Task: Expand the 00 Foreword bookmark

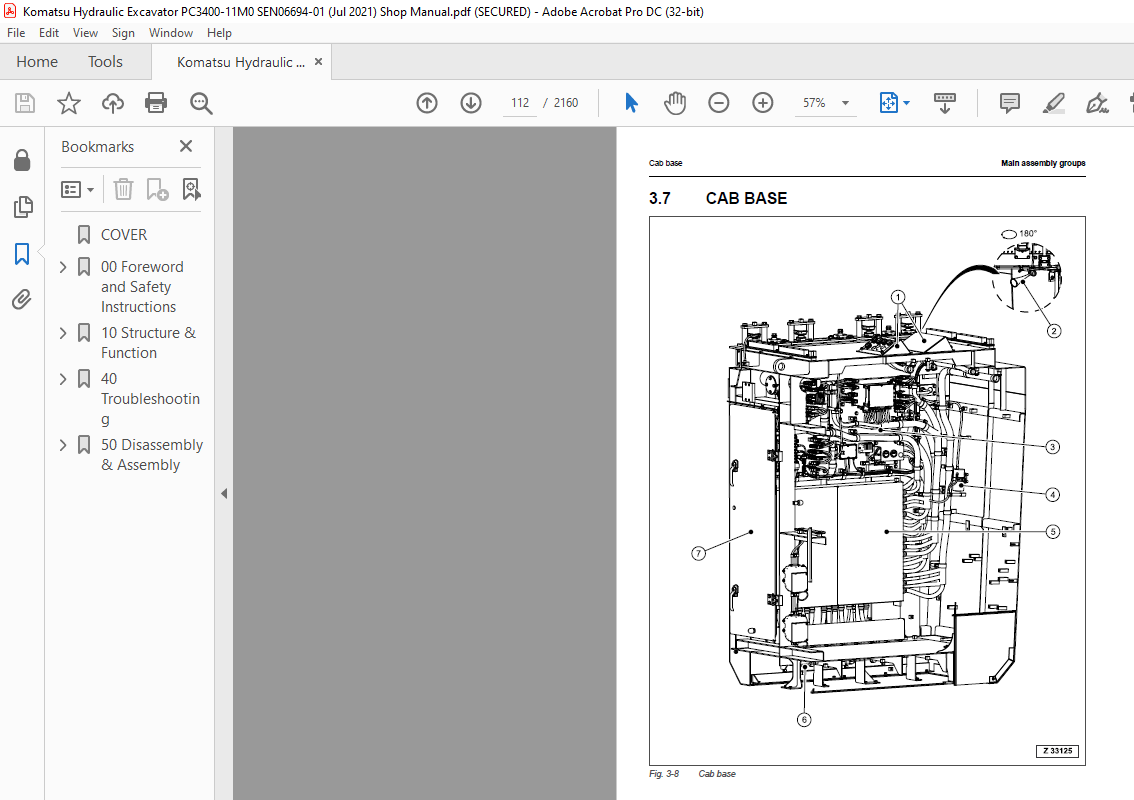Action: (63, 267)
